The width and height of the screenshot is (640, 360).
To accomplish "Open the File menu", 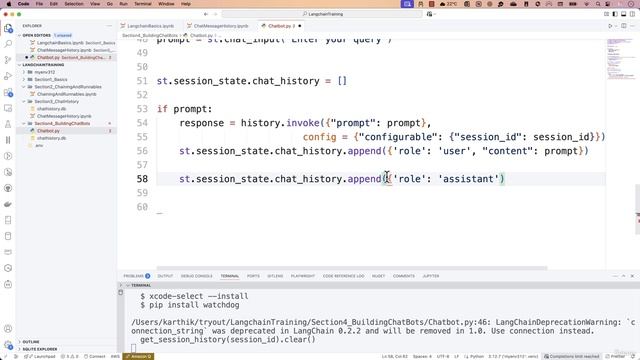I will coord(39,4).
